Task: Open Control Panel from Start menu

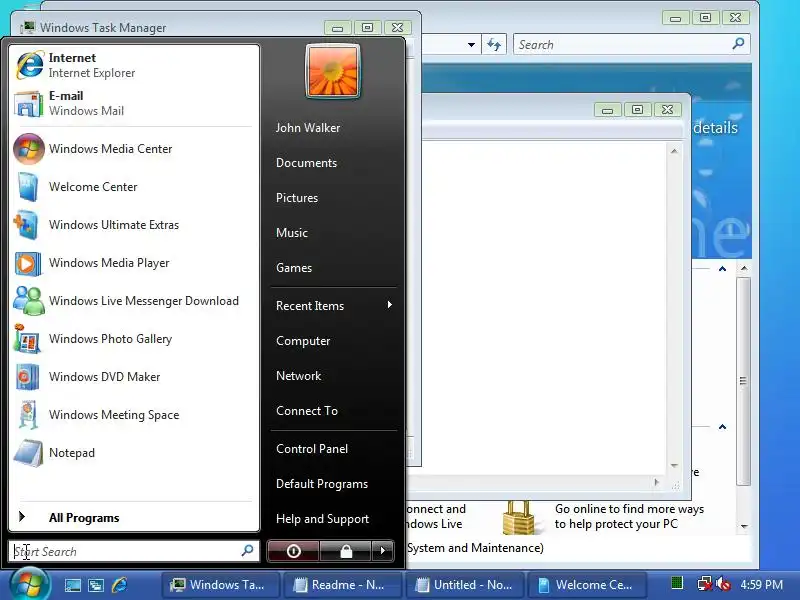Action: click(x=312, y=449)
